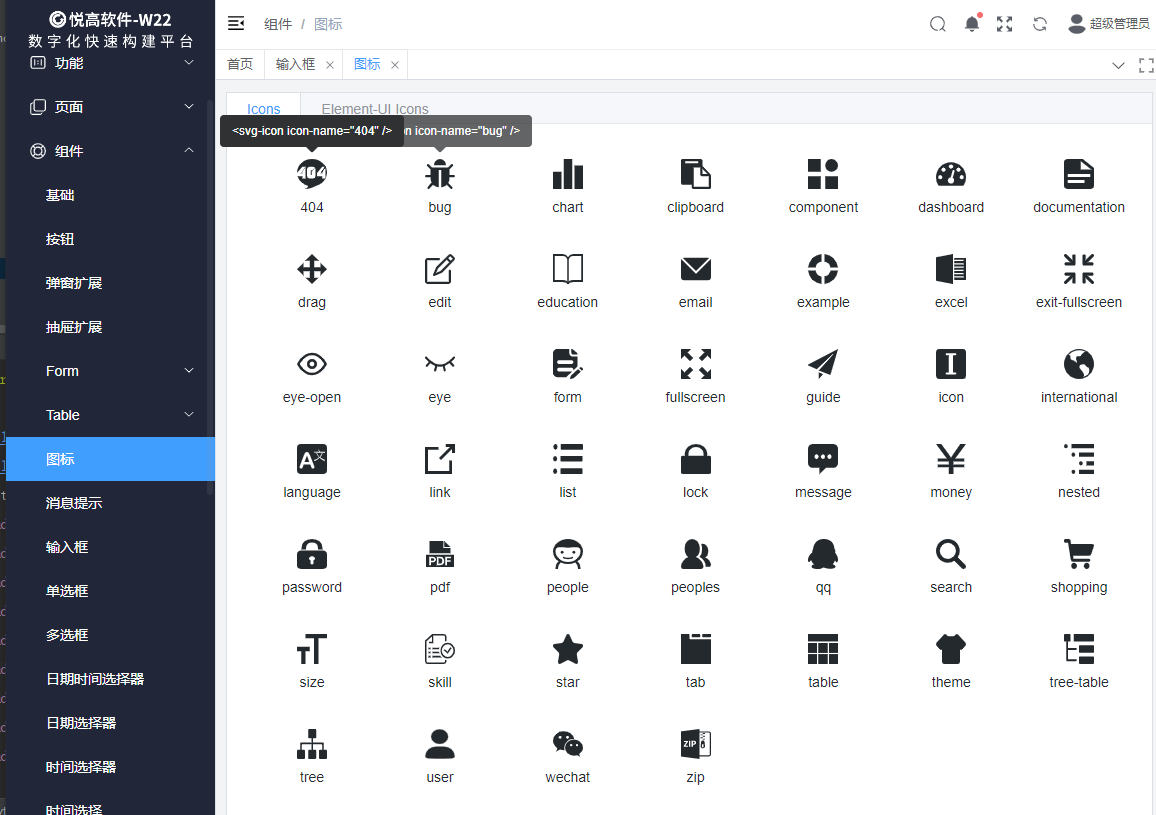Toggle content maximize at tab bar right

pyautogui.click(x=1146, y=65)
